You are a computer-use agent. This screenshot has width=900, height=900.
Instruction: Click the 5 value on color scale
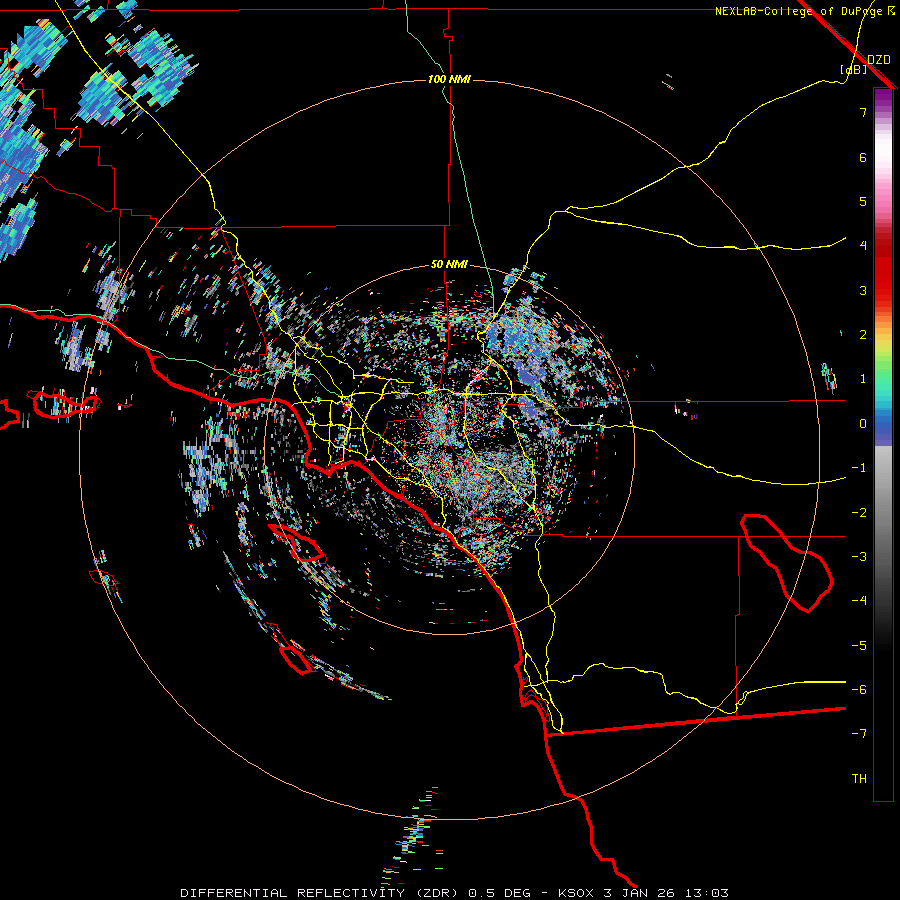[863, 201]
